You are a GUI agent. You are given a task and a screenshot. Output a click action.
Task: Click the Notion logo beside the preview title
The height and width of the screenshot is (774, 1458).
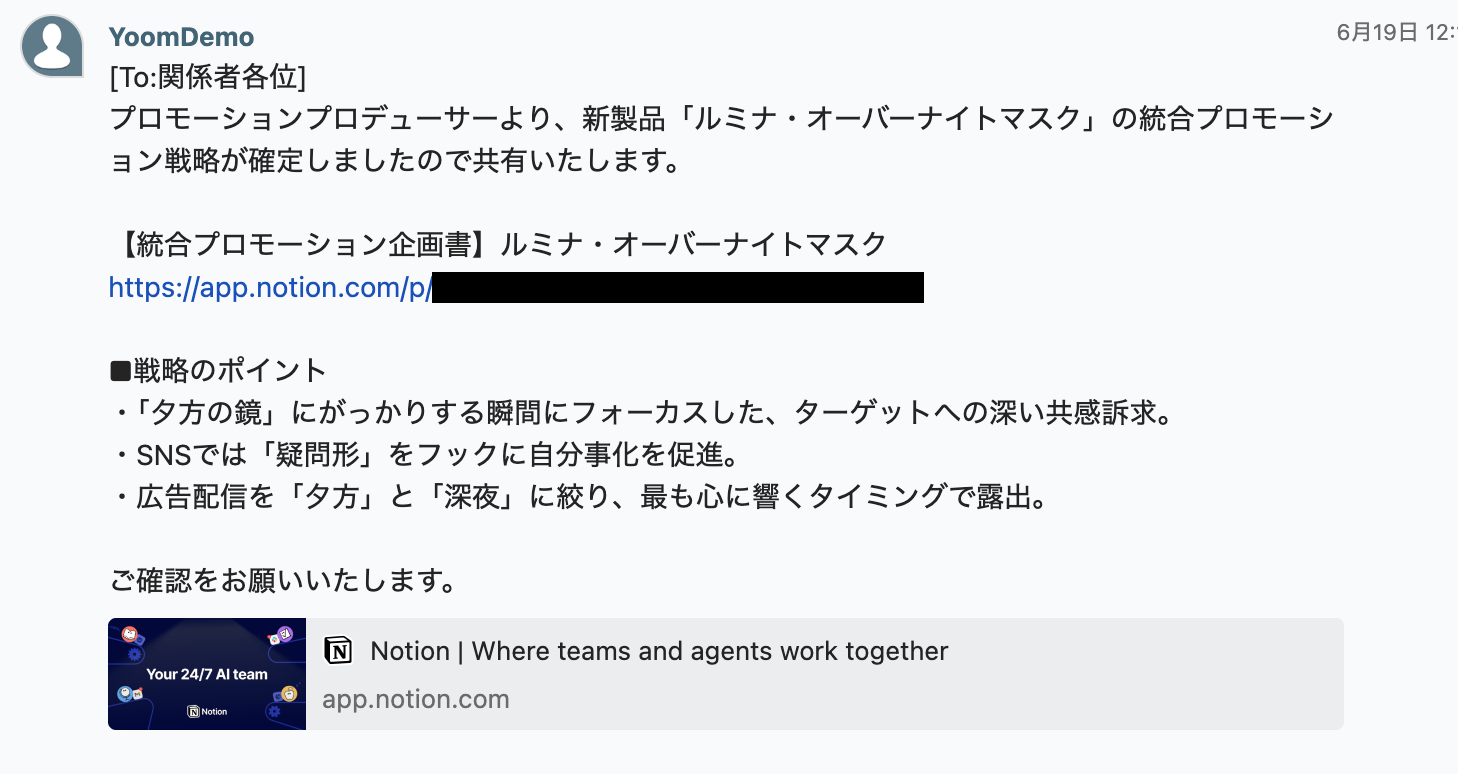[x=339, y=652]
